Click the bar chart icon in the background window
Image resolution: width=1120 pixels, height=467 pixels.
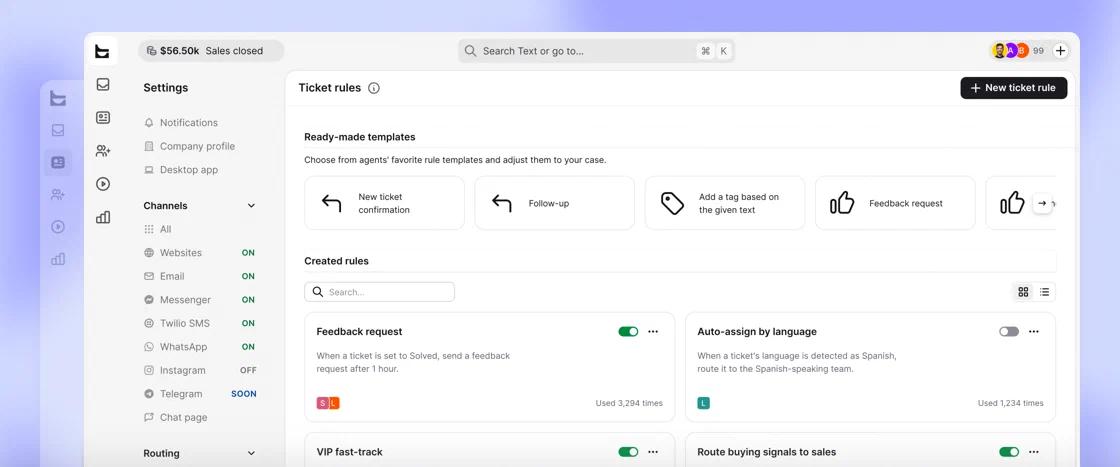(x=58, y=259)
